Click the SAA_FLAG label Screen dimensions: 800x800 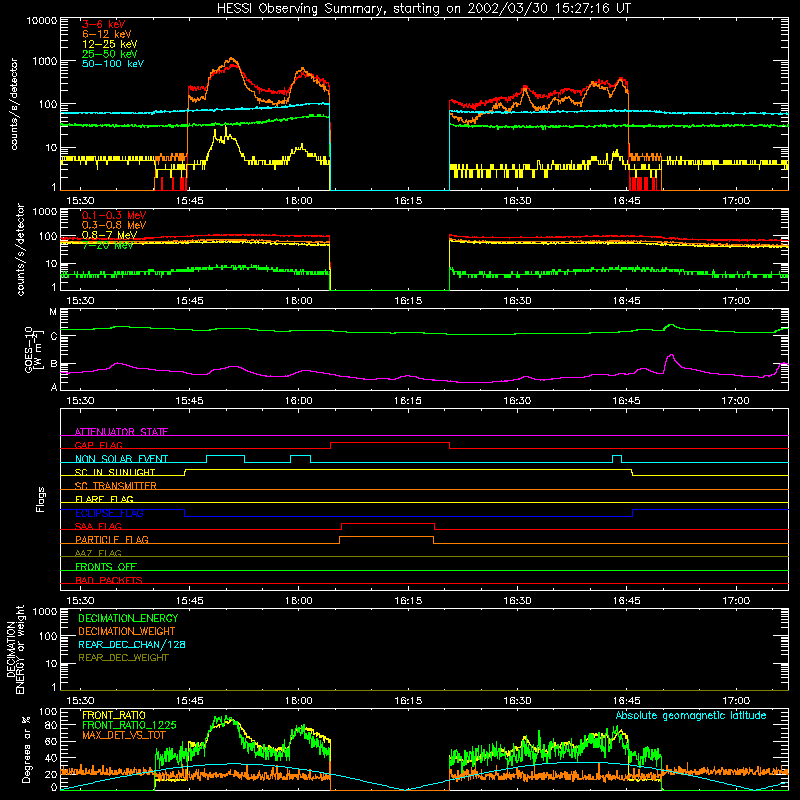tap(98, 526)
